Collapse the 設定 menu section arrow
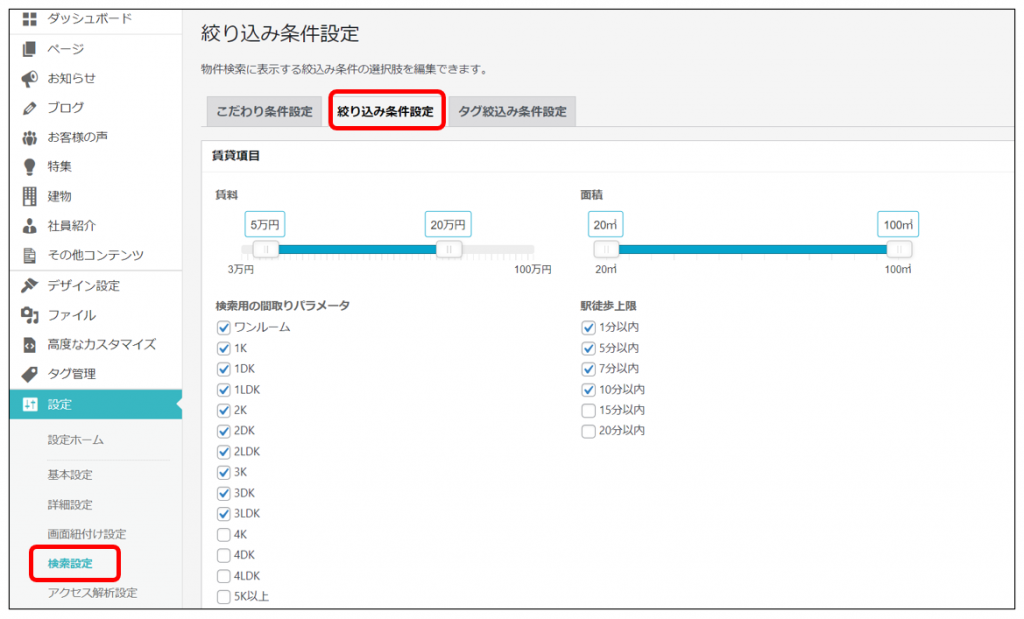The width and height of the screenshot is (1024, 619). pyautogui.click(x=177, y=404)
